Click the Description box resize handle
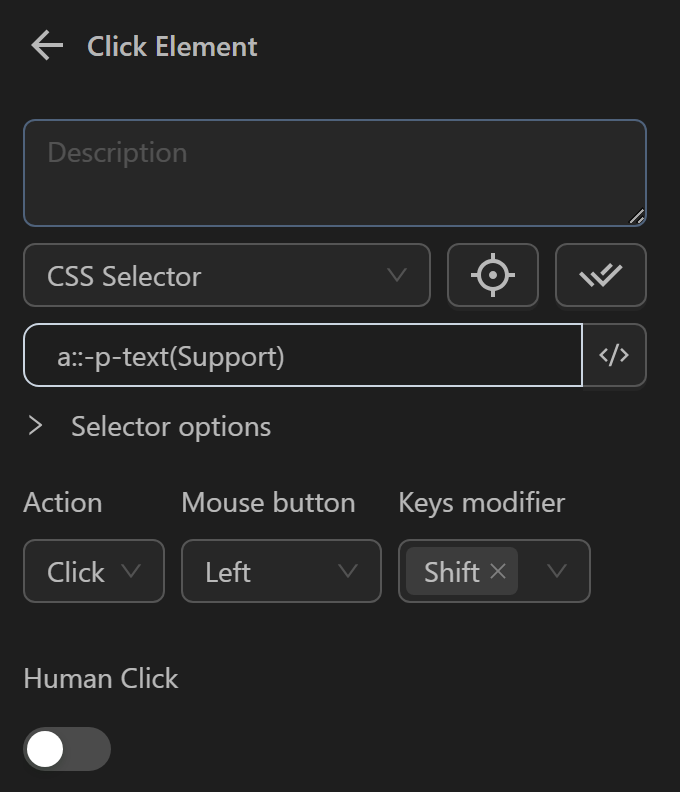 637,216
